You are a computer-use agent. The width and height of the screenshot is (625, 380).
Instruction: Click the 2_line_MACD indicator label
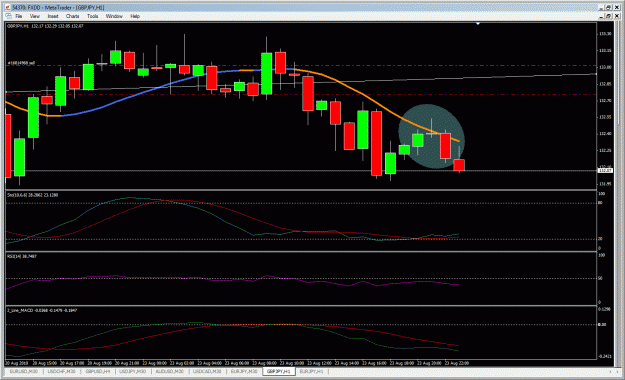[x=42, y=310]
